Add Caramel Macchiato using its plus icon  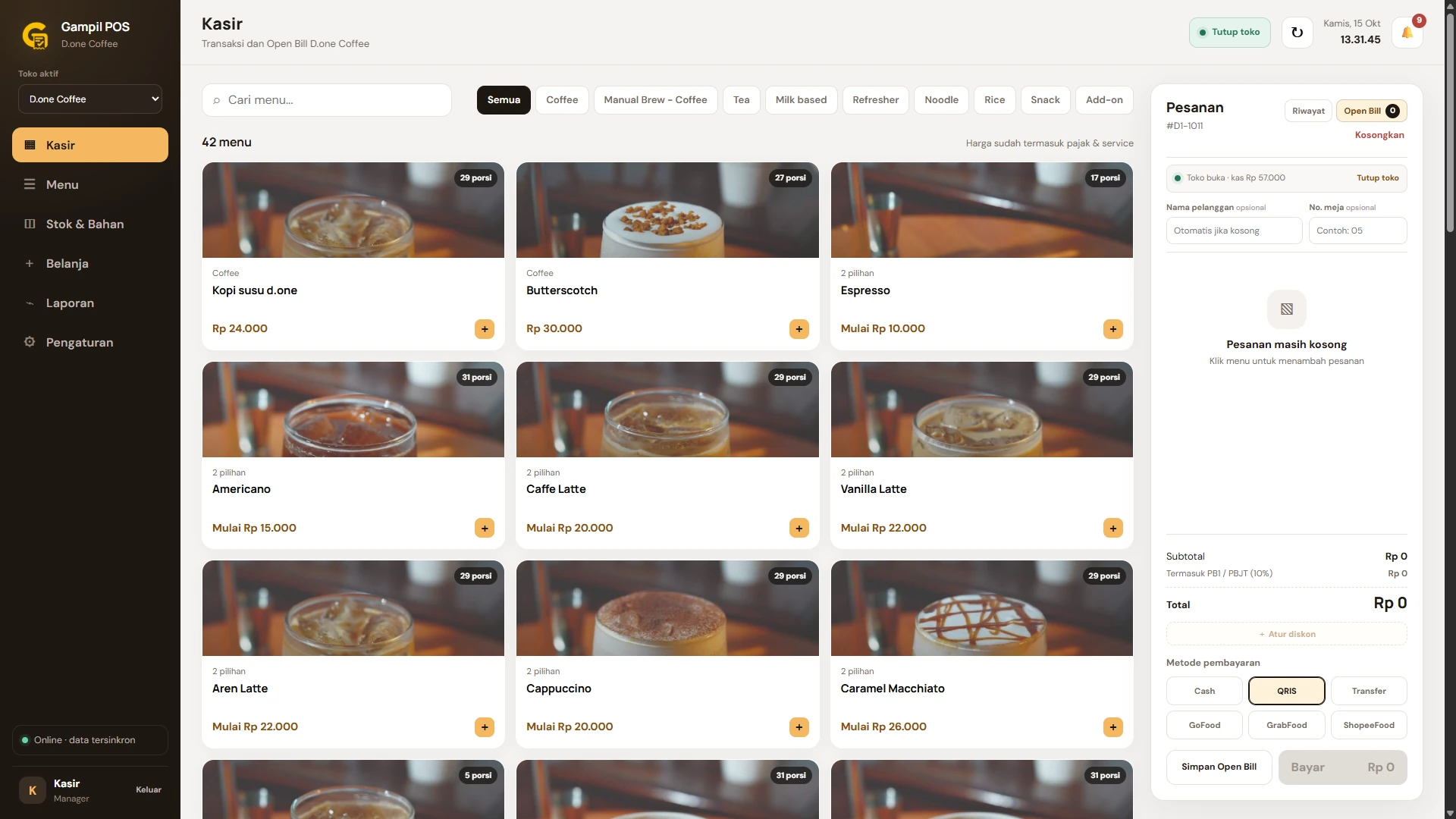point(1113,727)
